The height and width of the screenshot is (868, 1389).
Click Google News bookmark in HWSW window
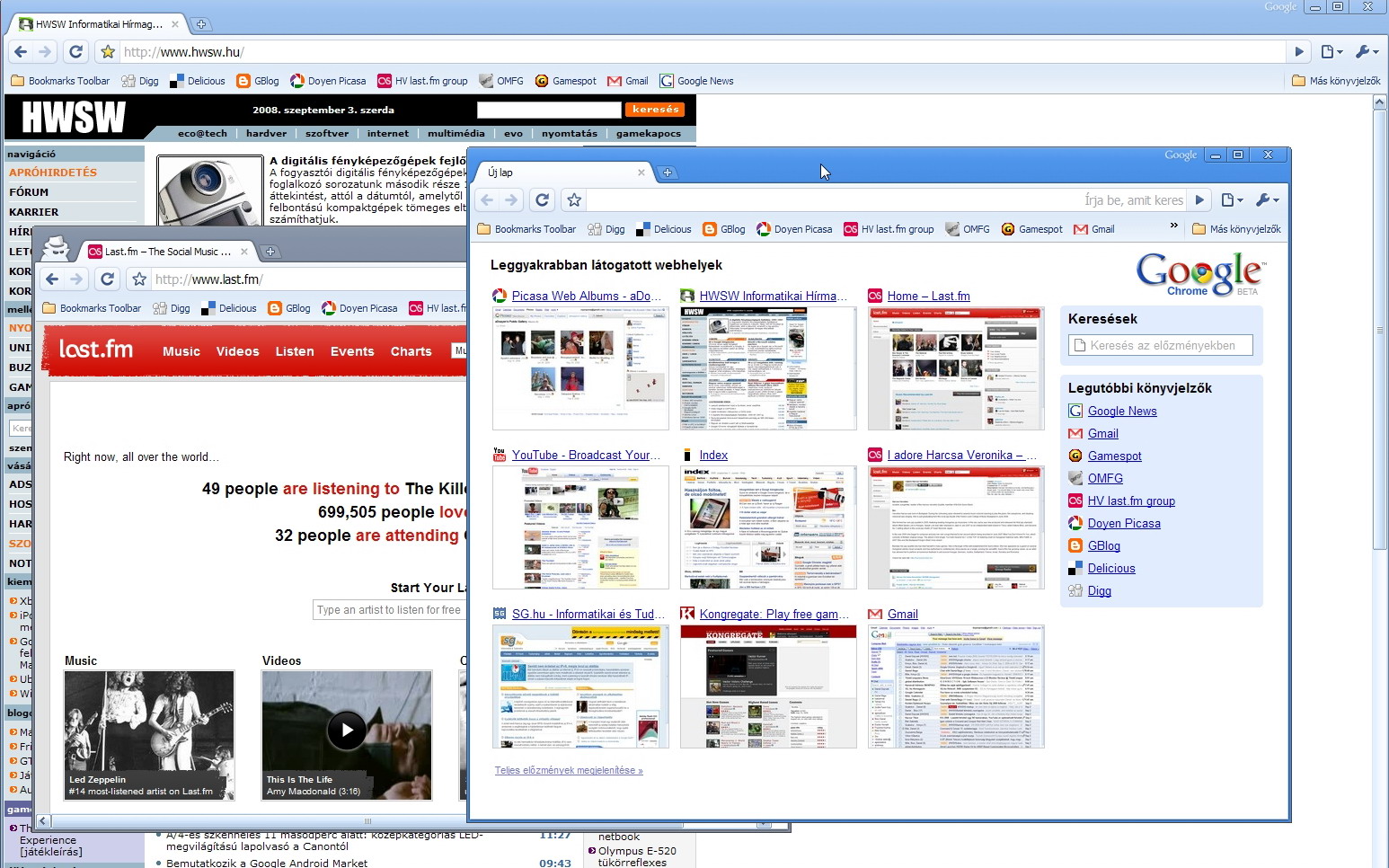click(696, 81)
